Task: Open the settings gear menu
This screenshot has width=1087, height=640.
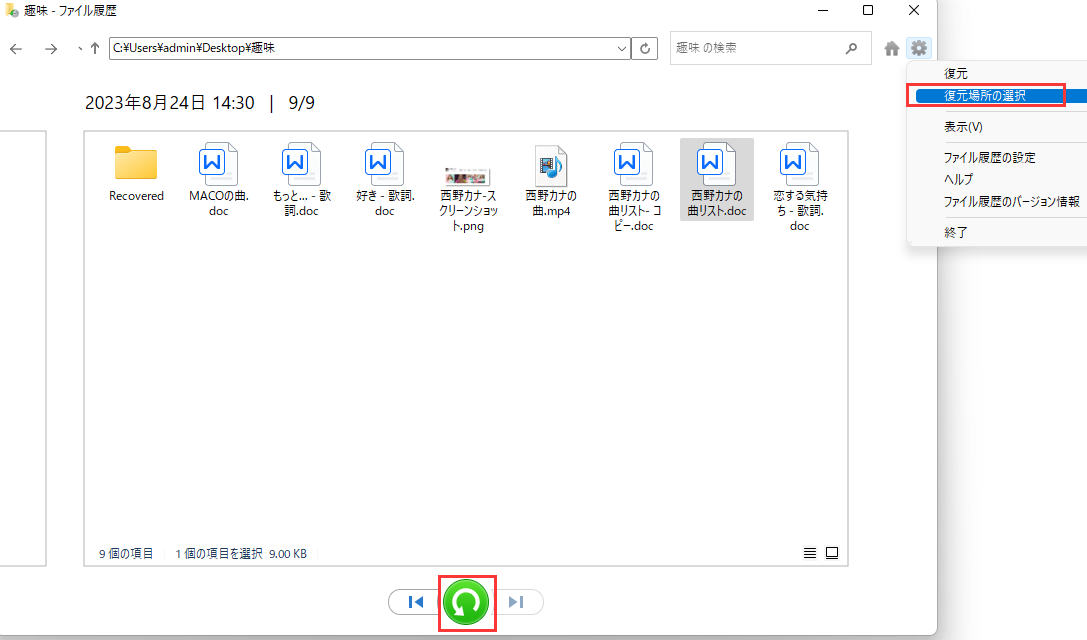Action: click(918, 48)
